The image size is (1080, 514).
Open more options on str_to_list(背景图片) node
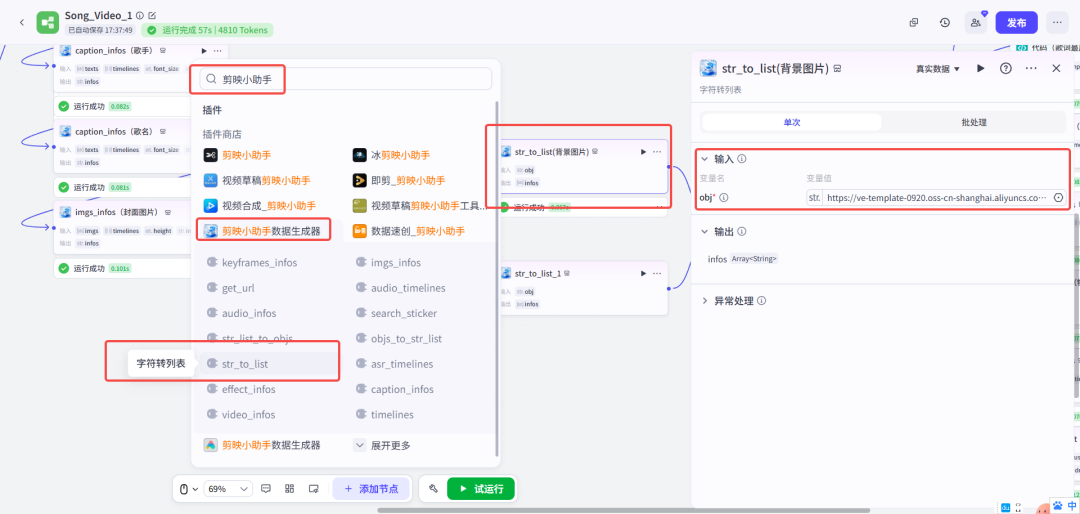657,152
